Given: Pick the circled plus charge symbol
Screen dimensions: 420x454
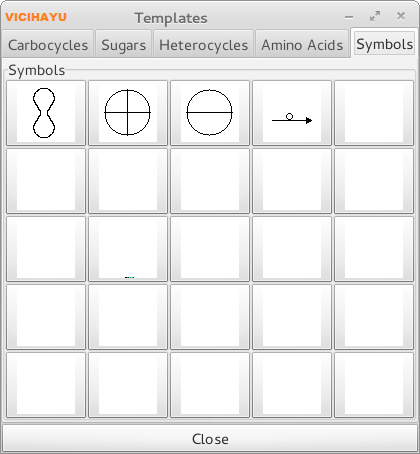Looking at the screenshot, I should (128, 113).
